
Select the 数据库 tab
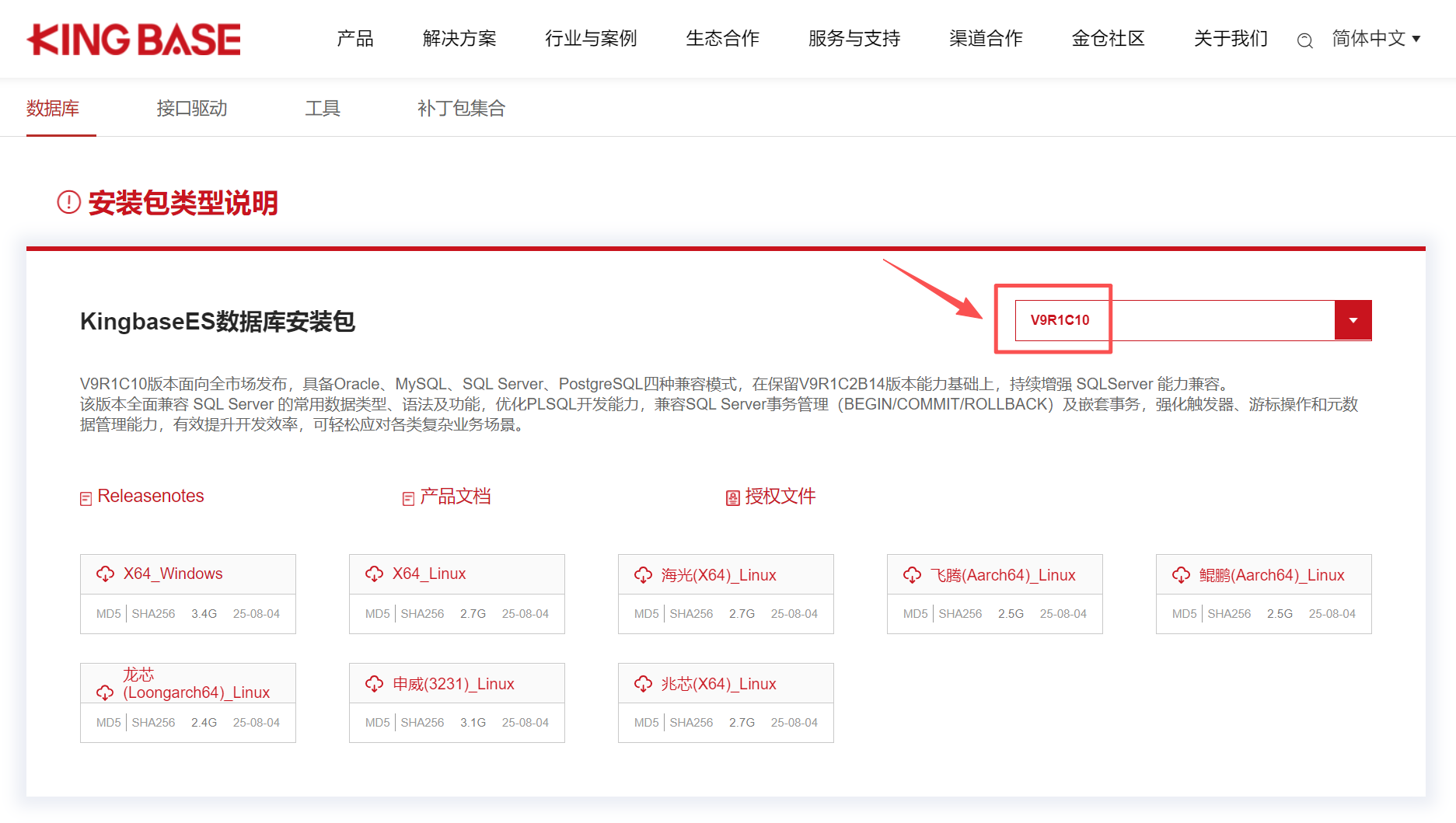tap(53, 108)
